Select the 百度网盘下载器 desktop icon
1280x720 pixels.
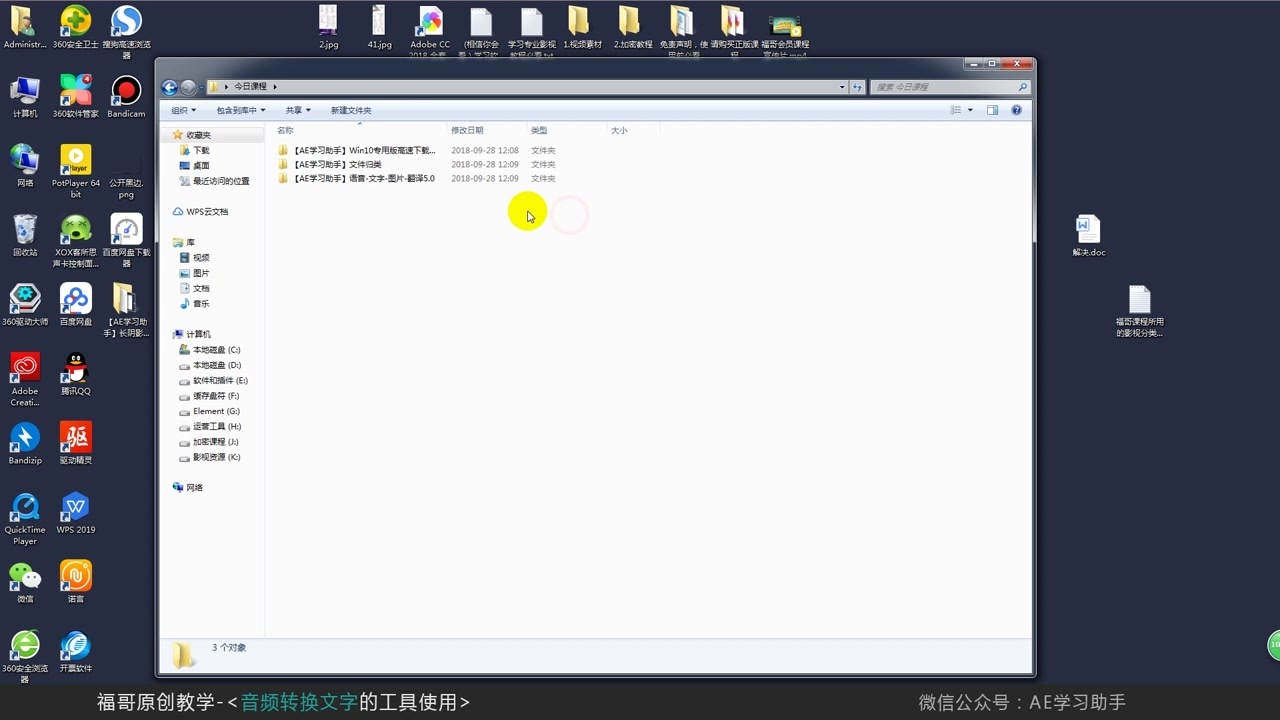pos(126,240)
